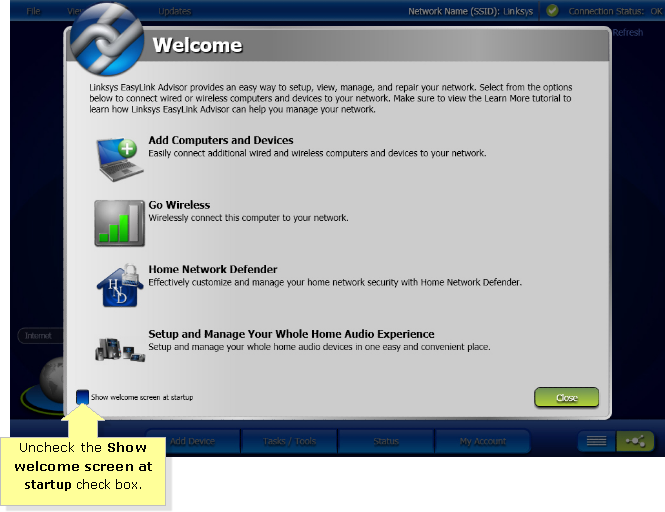Click the Linksys EasyLink Advisor chain logo

(x=107, y=39)
